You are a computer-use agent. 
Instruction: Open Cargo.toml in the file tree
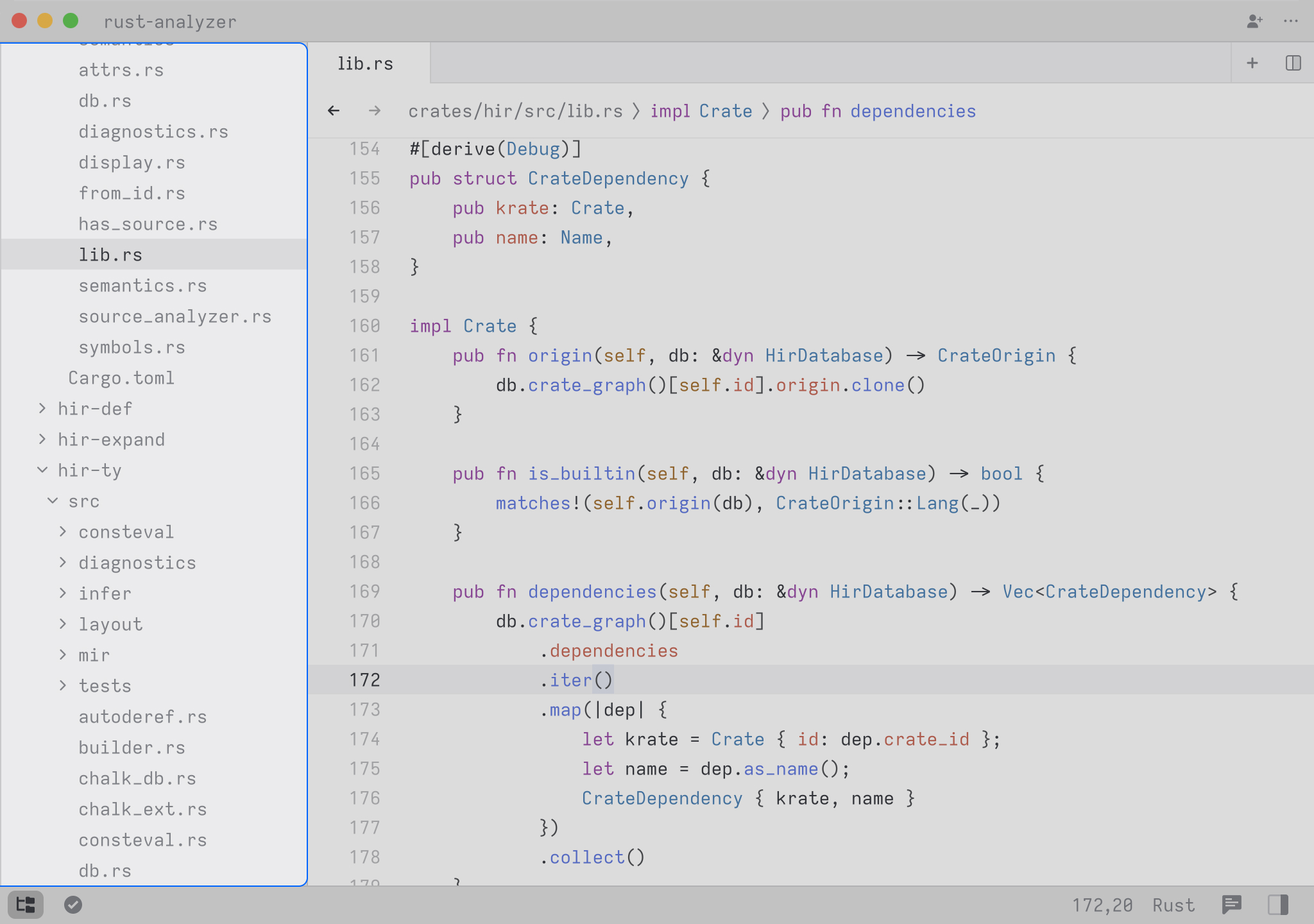[121, 378]
